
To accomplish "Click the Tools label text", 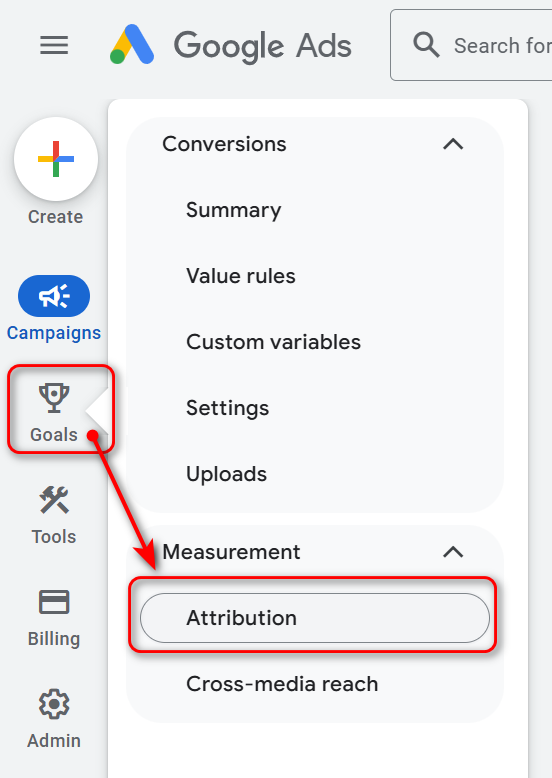I will point(54,537).
